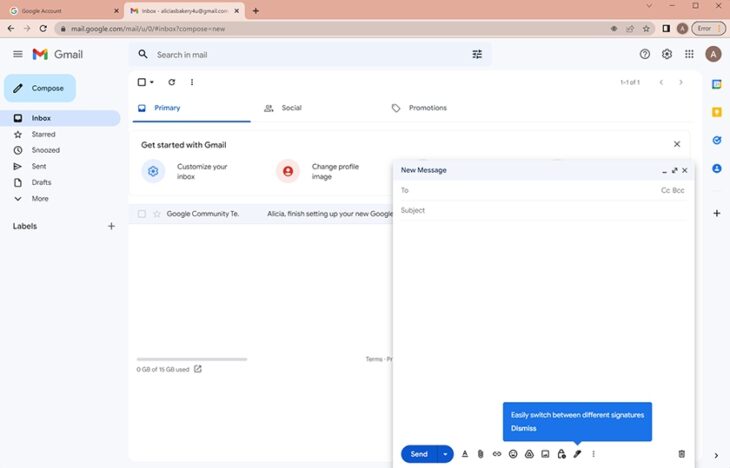Insert files using Google Drive icon
This screenshot has width=730, height=468.
pyautogui.click(x=529, y=454)
